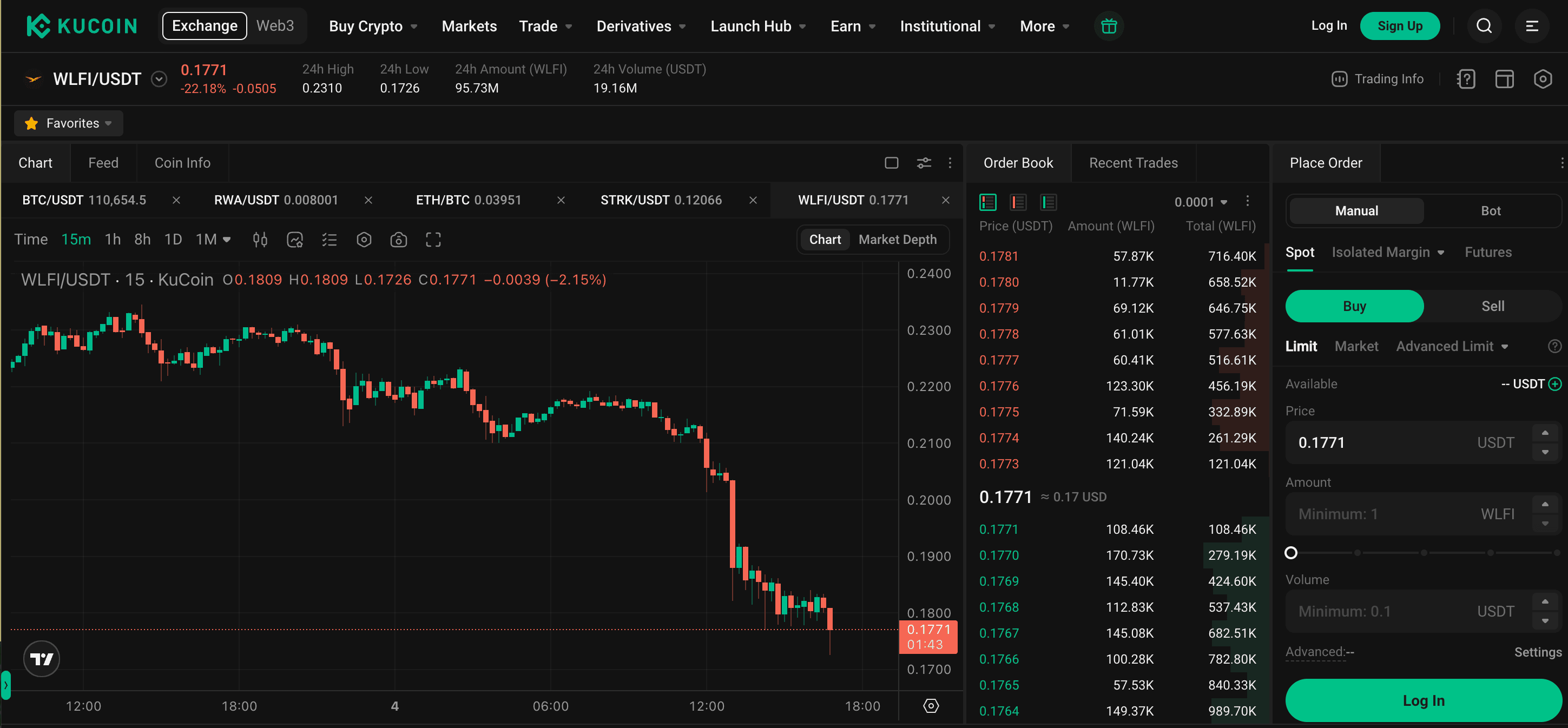Open the WLFI/USDT pair selector arrow
The image size is (1568, 728).
point(159,79)
